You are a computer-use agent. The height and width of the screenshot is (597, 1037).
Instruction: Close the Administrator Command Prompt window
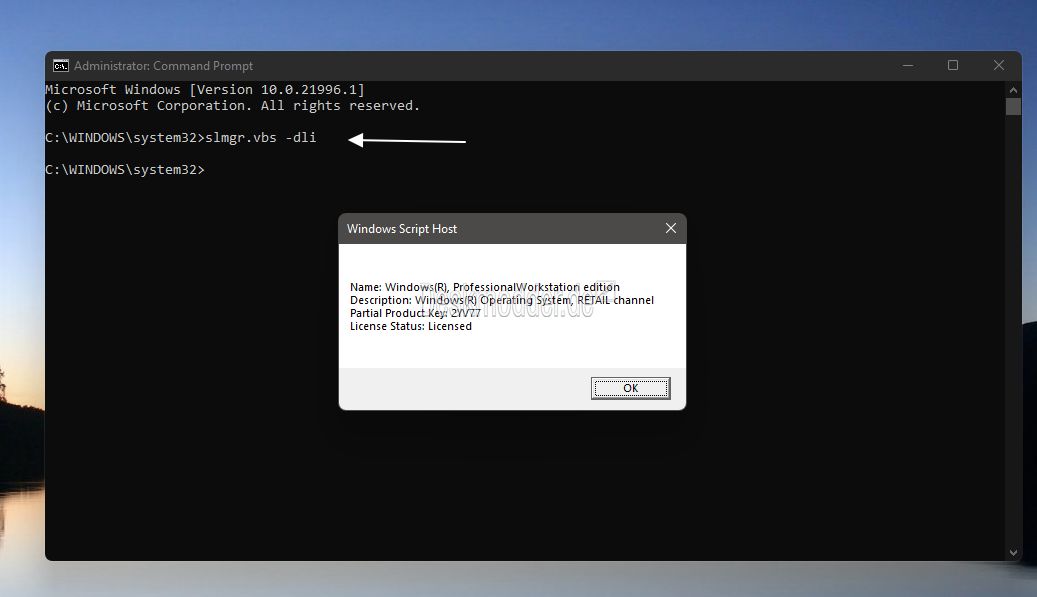point(999,65)
